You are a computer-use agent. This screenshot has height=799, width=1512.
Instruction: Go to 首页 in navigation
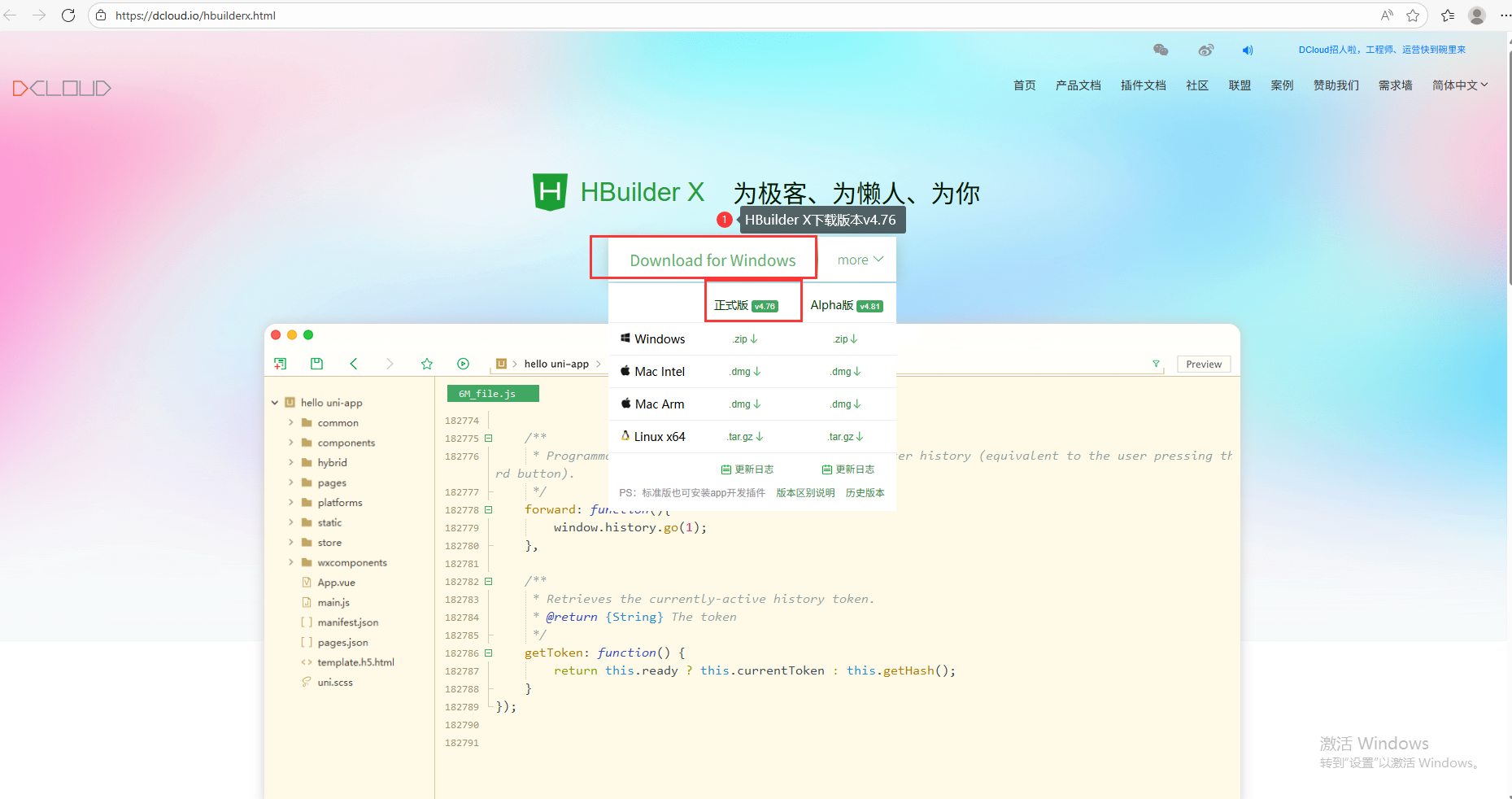[x=1024, y=85]
